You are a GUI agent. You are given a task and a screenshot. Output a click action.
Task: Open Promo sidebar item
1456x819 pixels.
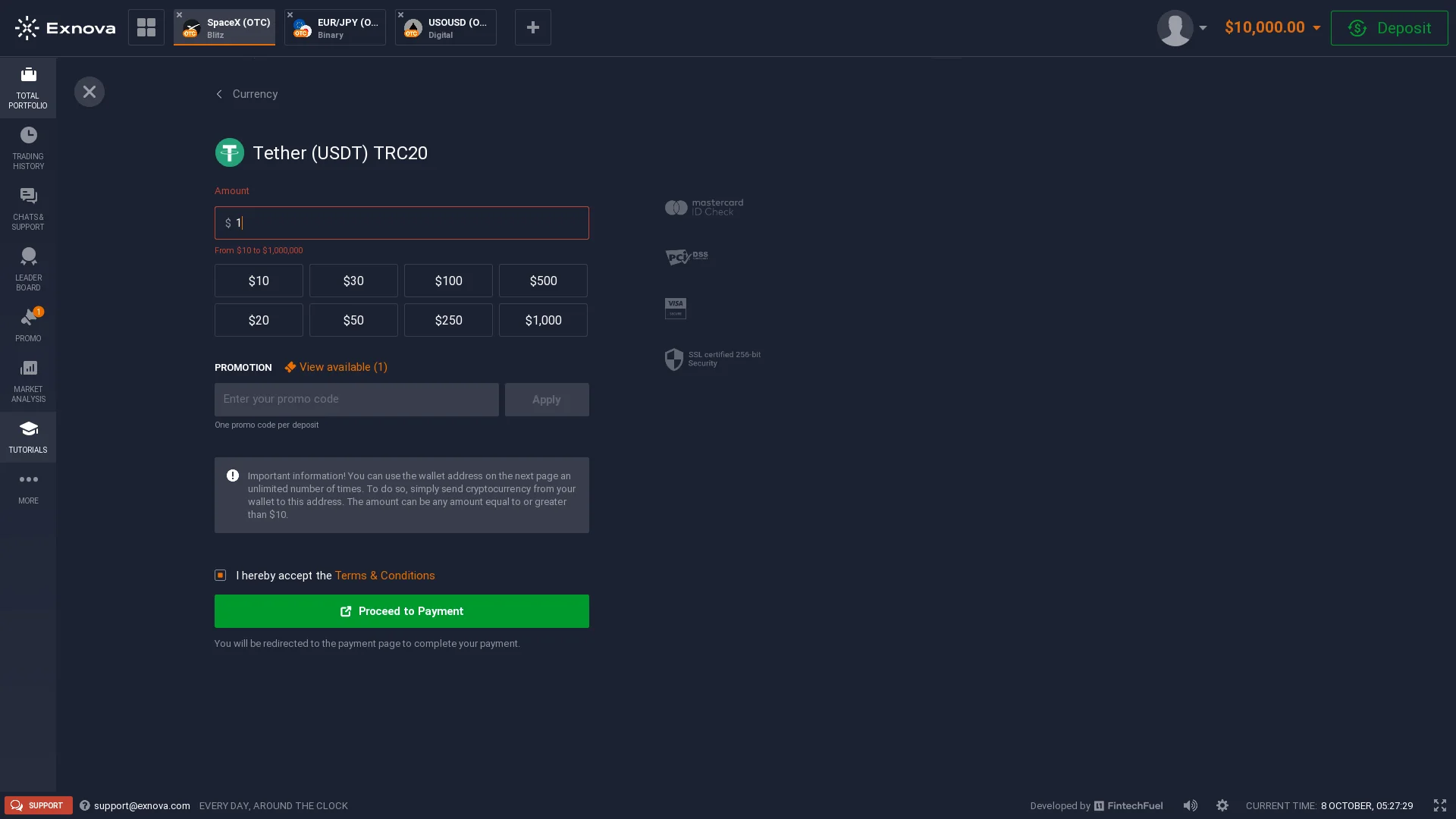[28, 325]
